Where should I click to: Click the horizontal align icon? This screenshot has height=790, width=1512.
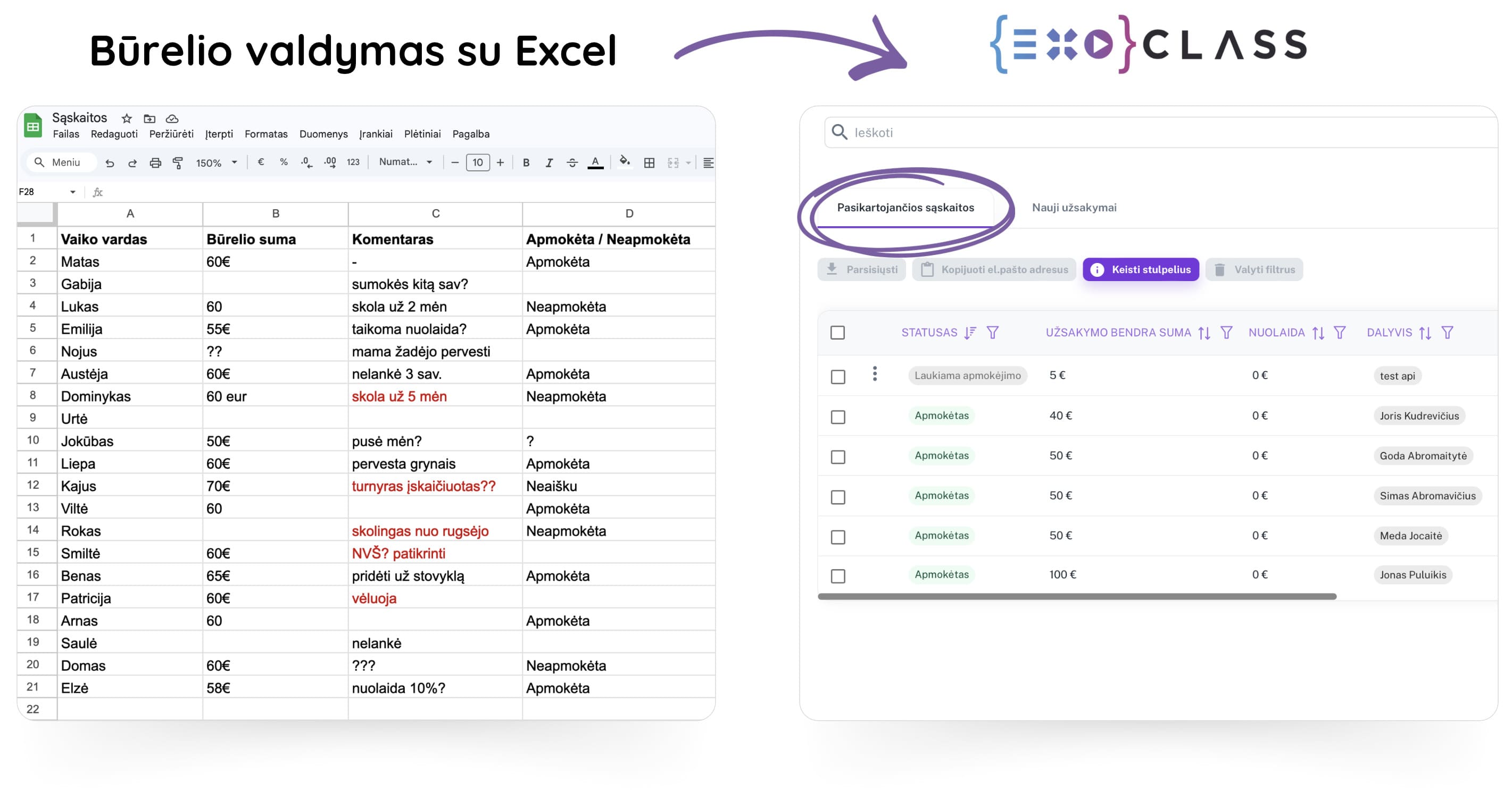[x=708, y=163]
